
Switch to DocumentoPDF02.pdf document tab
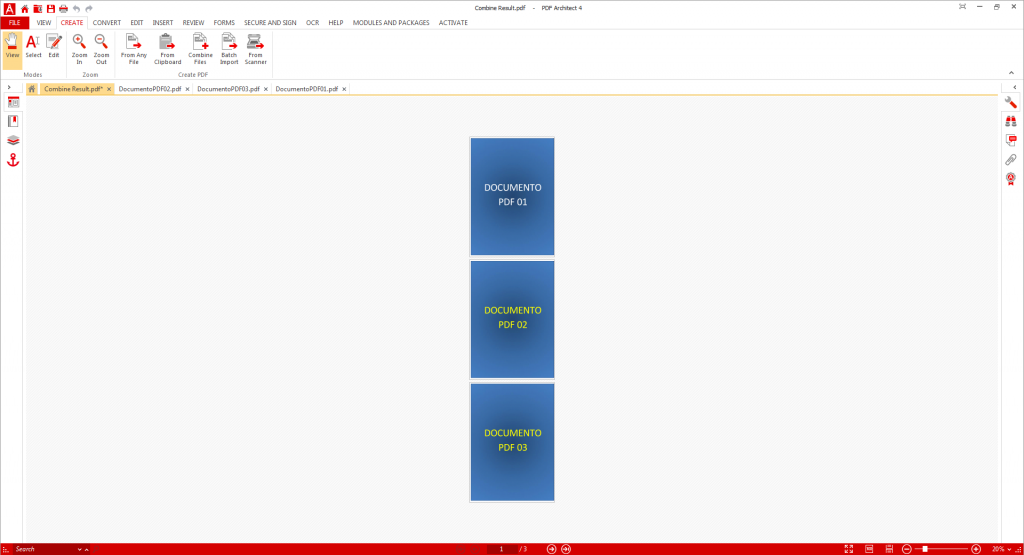[x=150, y=89]
